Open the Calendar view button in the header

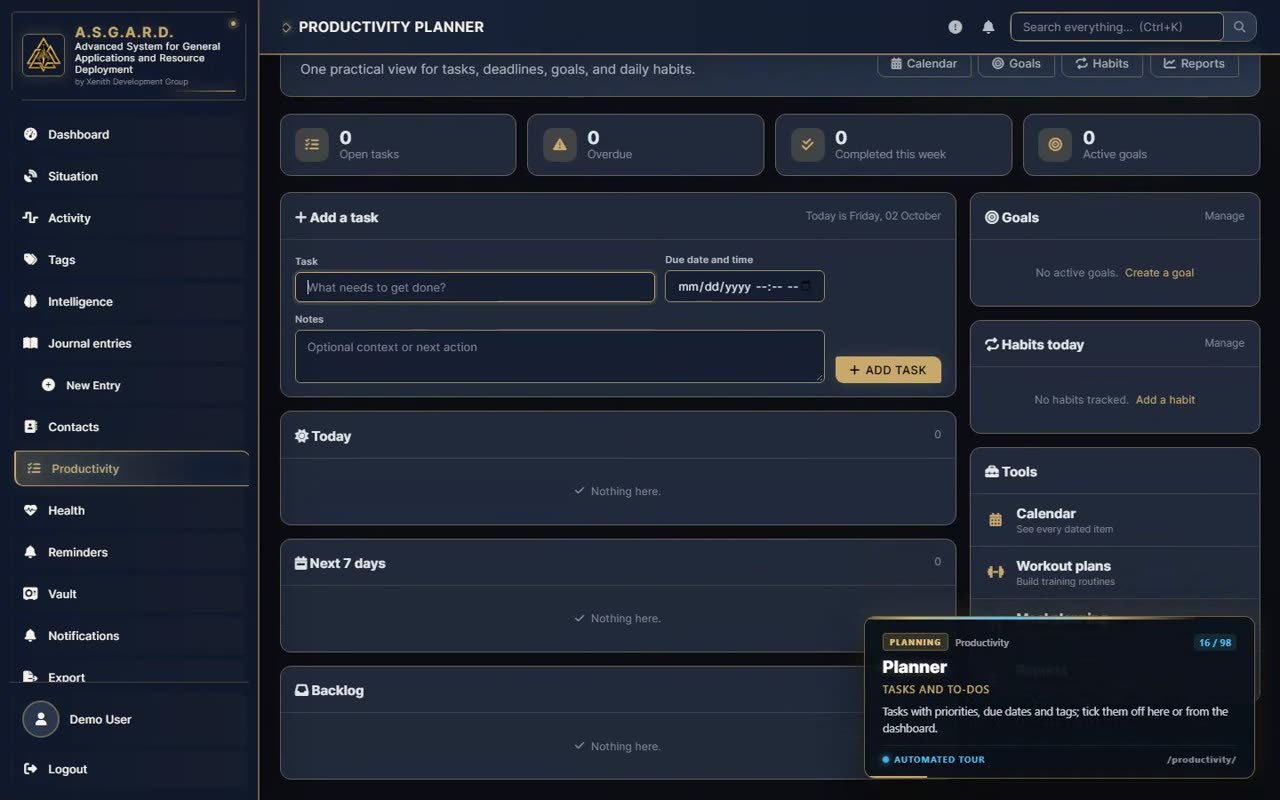(924, 63)
